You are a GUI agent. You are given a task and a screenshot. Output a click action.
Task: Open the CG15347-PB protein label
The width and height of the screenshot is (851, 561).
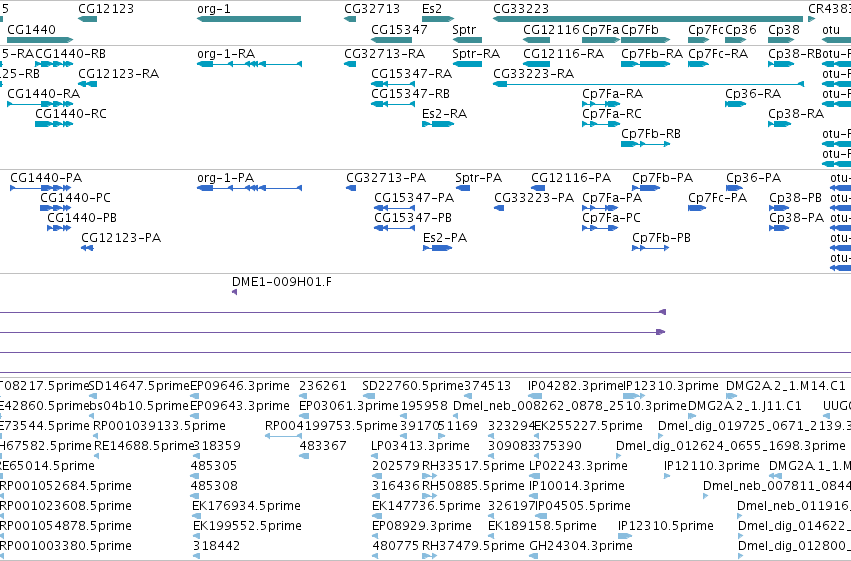[x=413, y=218]
